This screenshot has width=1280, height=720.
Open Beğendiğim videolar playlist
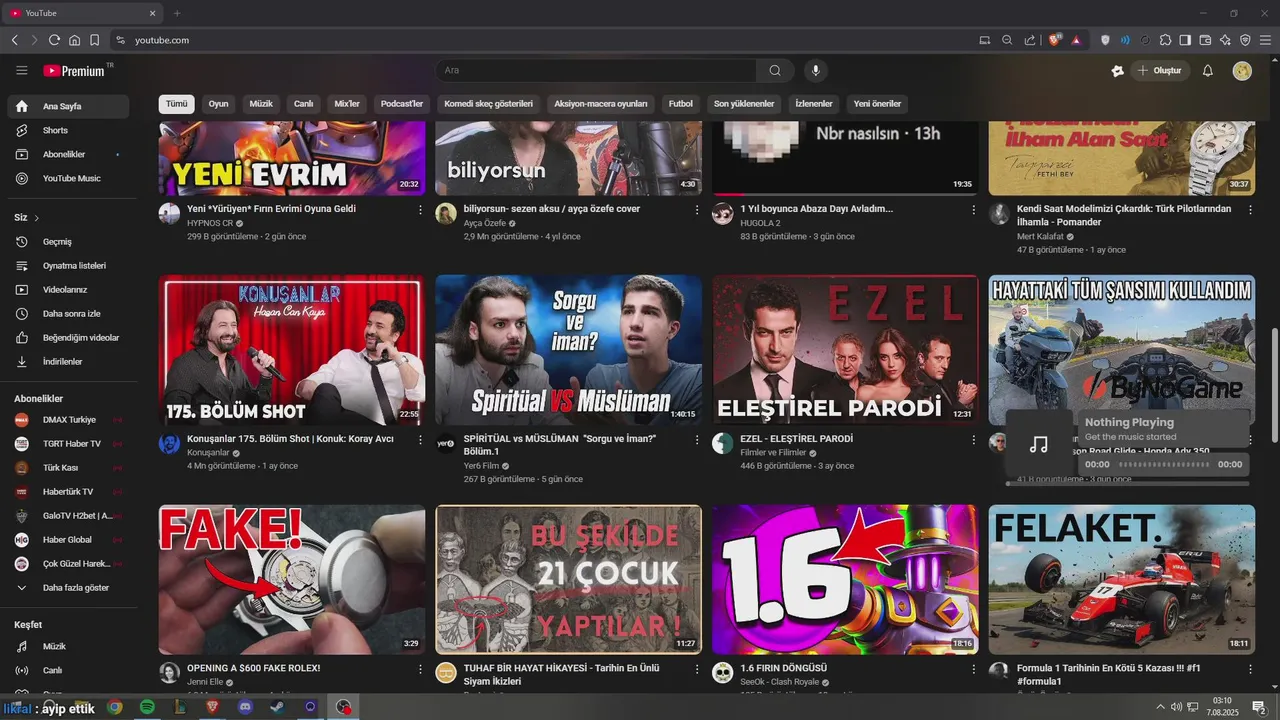(x=68, y=338)
